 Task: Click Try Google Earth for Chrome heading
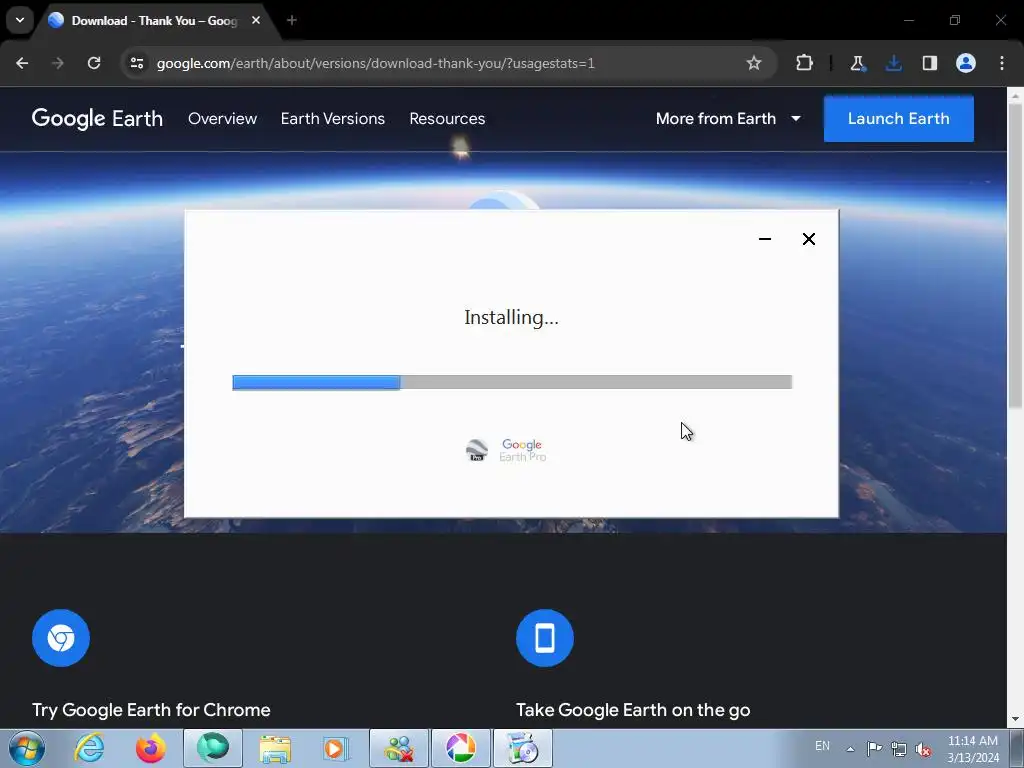(152, 710)
